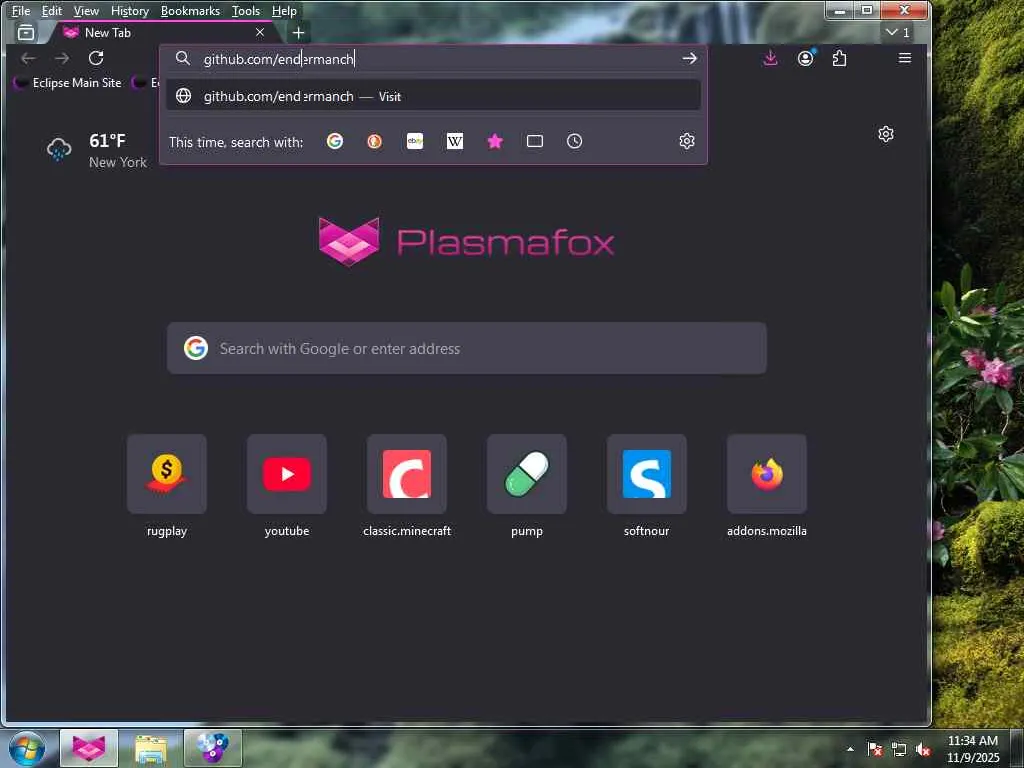Open the hamburger application menu
1024x768 pixels.
pos(904,58)
